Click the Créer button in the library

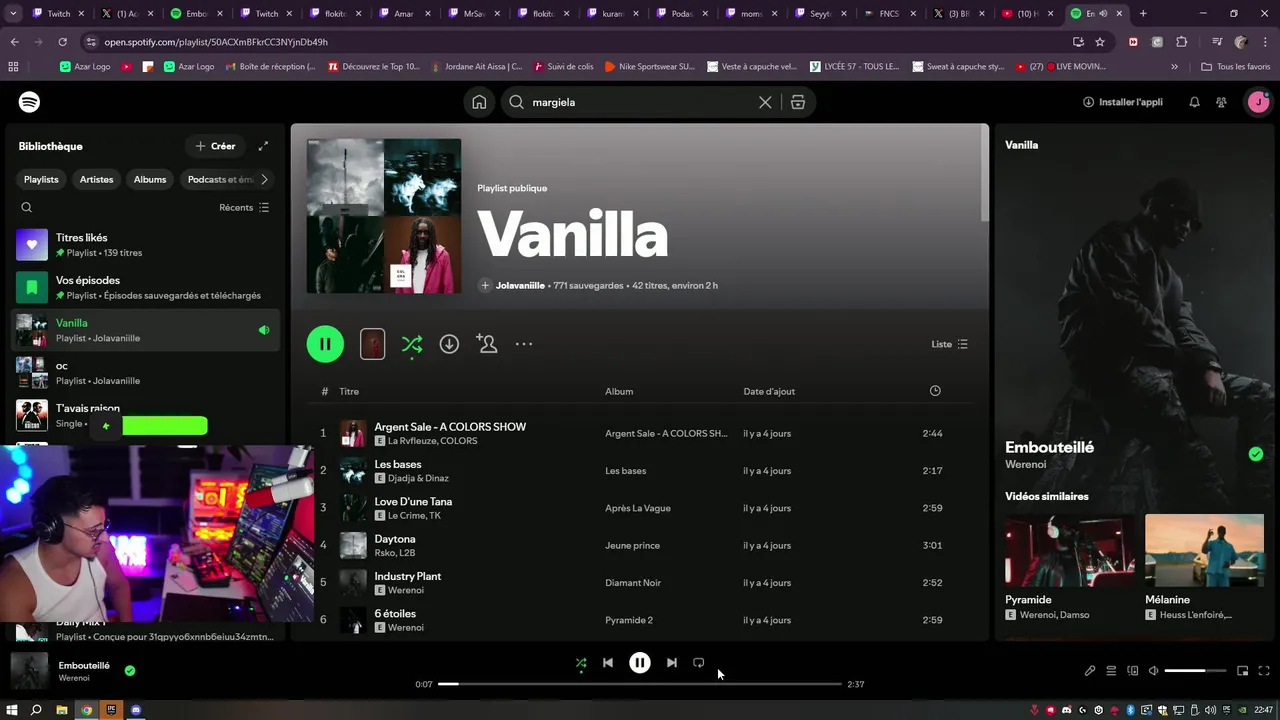(215, 146)
